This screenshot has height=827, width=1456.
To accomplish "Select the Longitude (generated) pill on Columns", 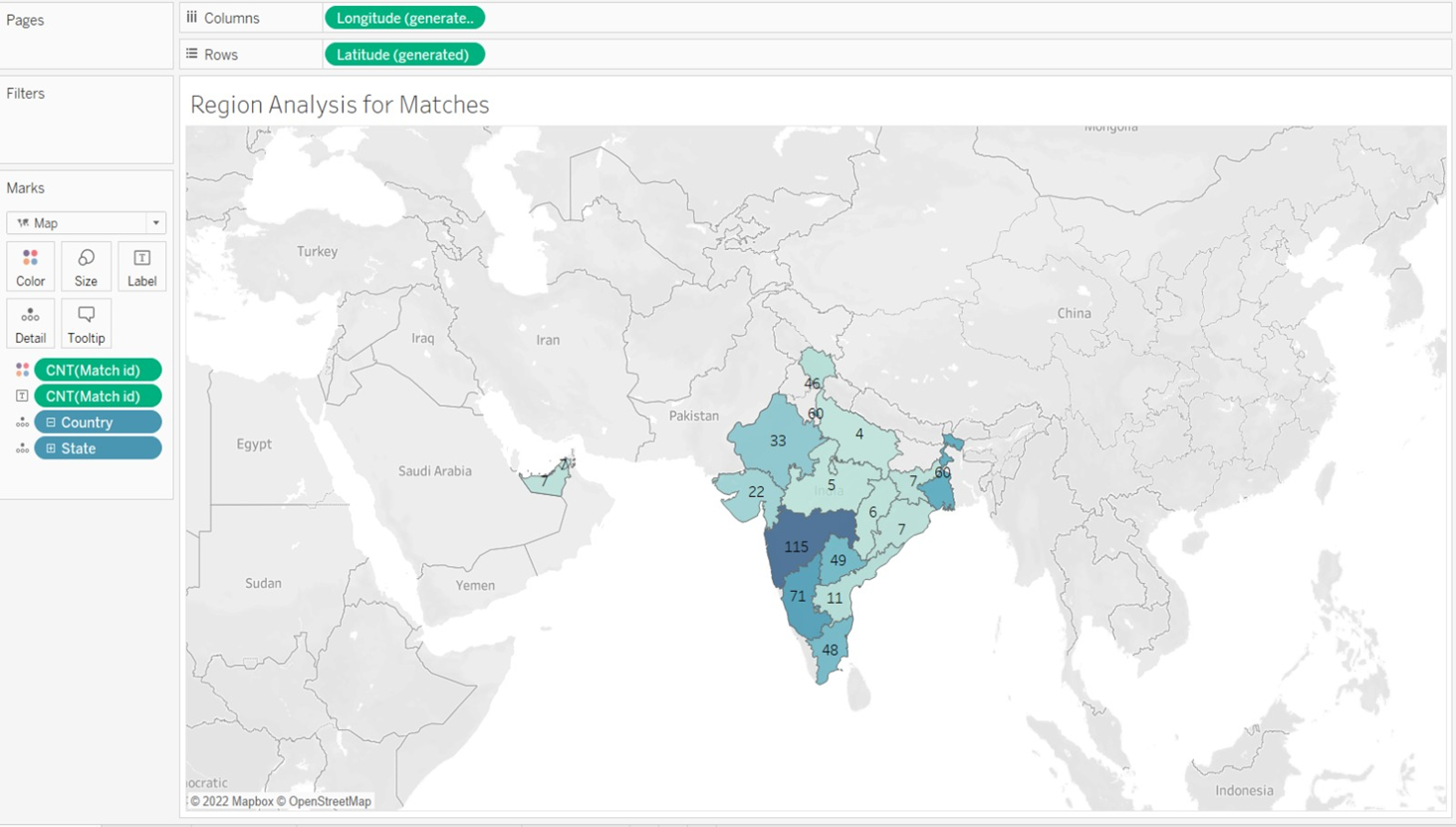I will pyautogui.click(x=403, y=17).
